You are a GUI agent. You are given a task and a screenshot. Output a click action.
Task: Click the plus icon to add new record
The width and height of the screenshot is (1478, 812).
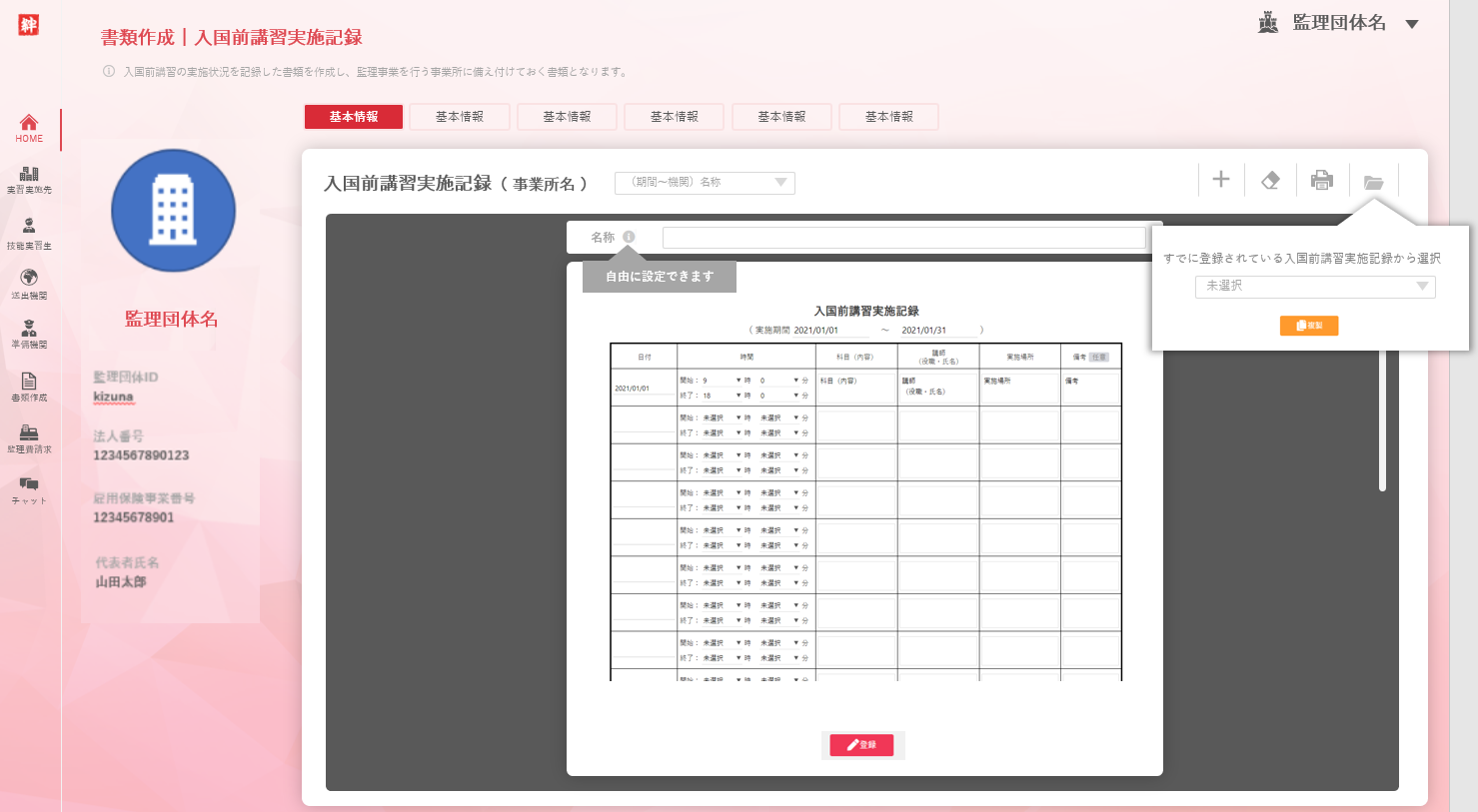1220,180
